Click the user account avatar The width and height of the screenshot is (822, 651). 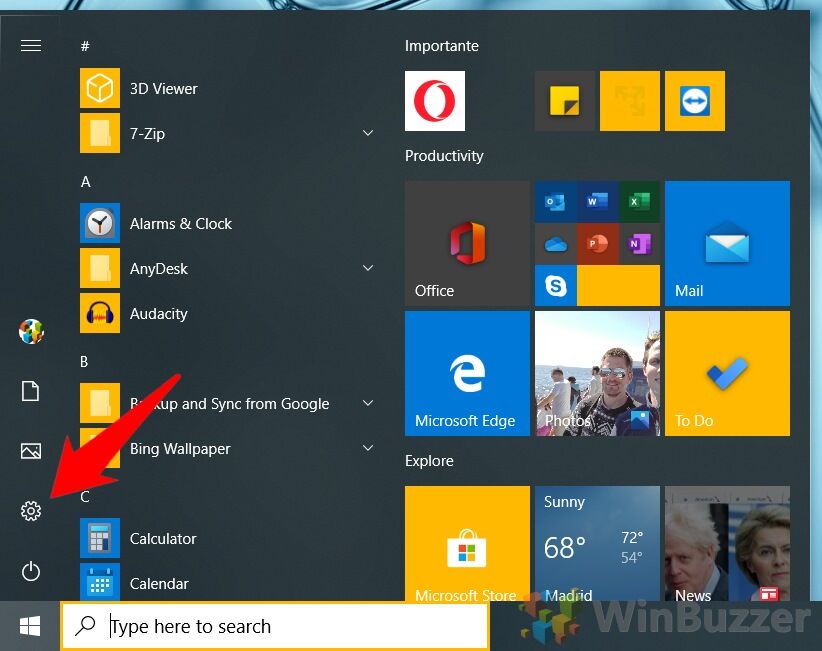(x=31, y=331)
